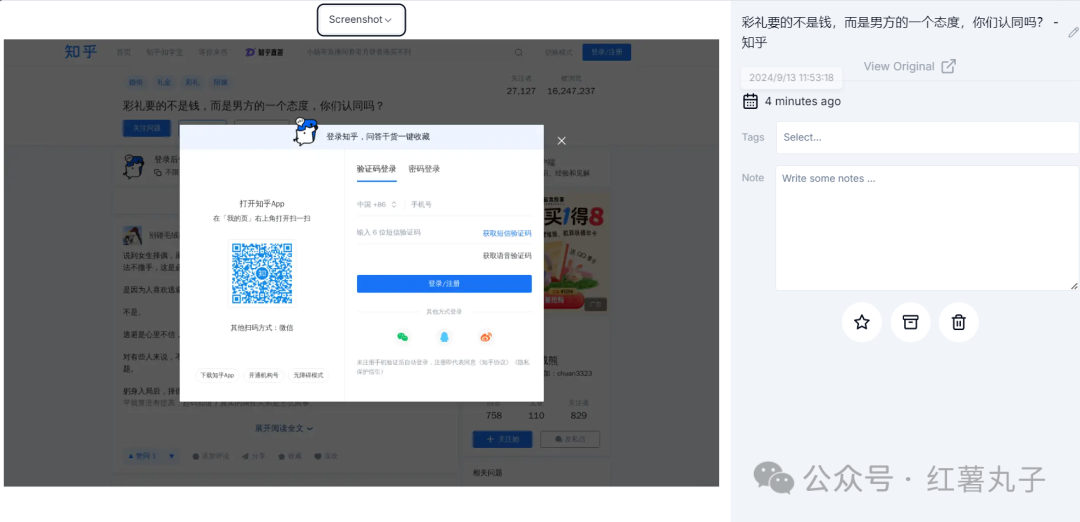Click the author's 758 answers count

click(x=493, y=415)
